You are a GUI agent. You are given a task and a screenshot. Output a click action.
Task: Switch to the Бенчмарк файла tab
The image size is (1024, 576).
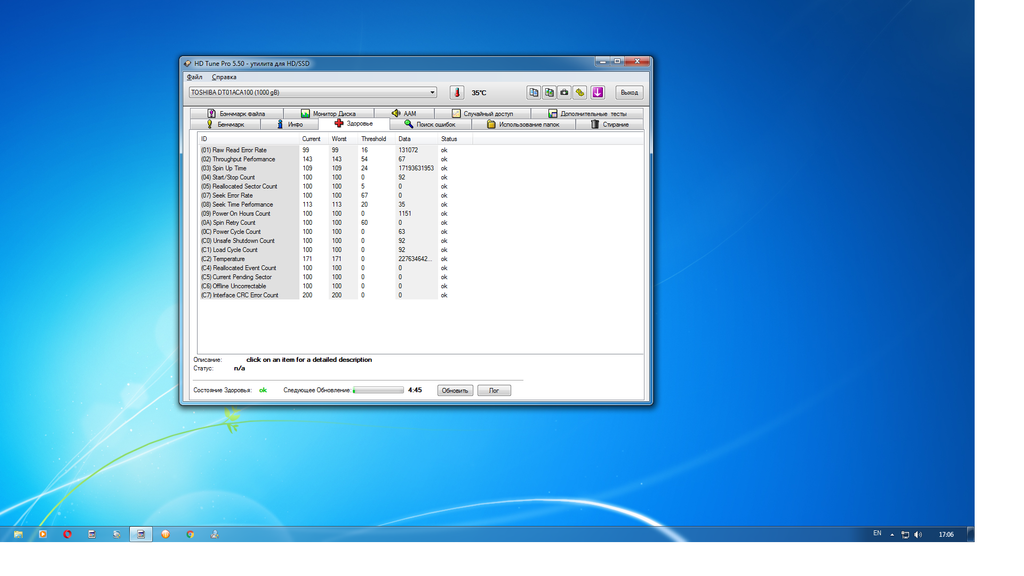236,114
